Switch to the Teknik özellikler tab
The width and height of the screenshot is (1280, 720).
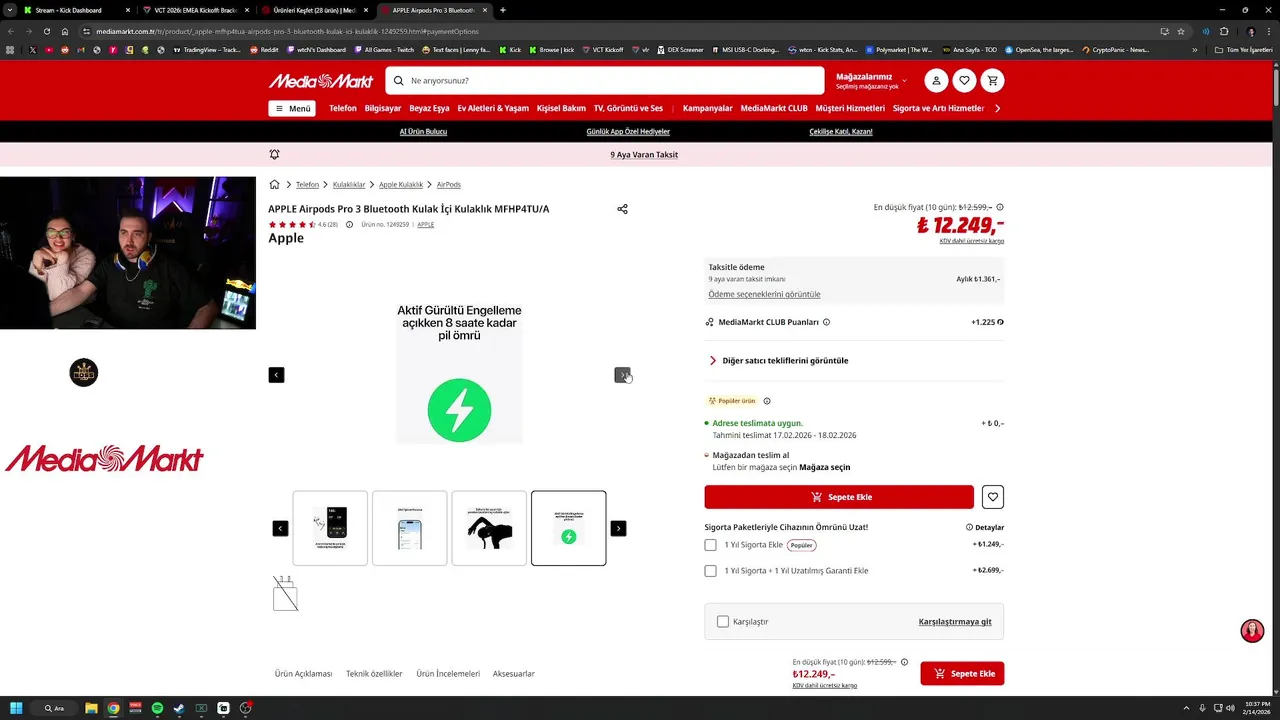point(374,674)
